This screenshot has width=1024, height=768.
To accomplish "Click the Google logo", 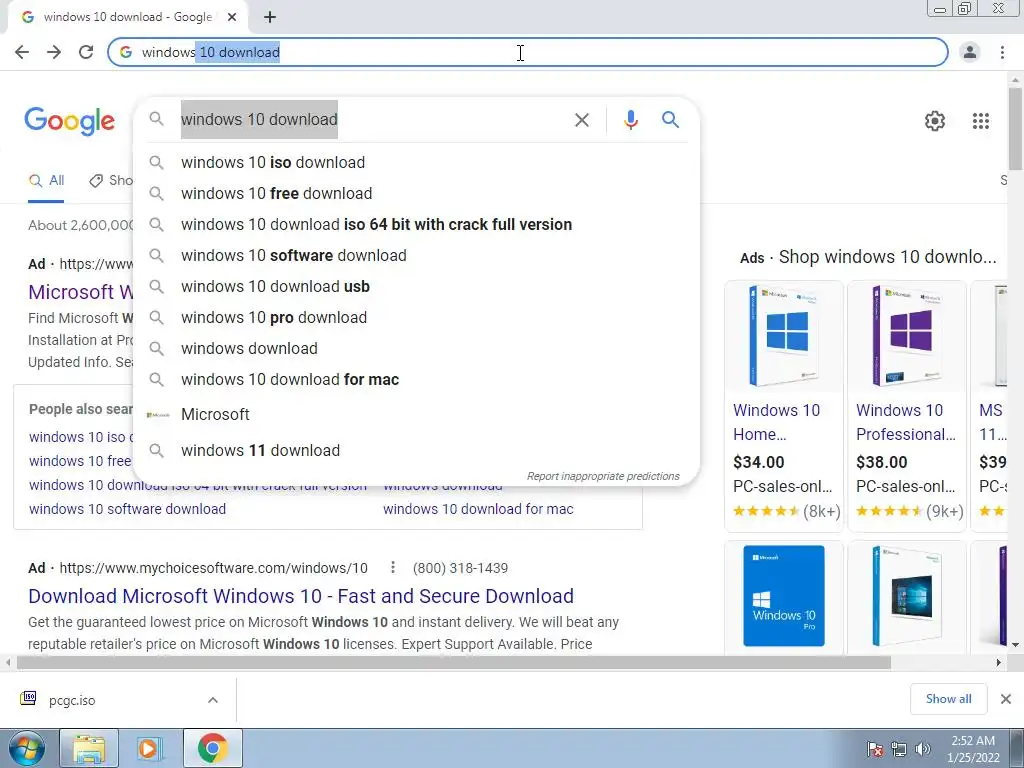I will [69, 121].
